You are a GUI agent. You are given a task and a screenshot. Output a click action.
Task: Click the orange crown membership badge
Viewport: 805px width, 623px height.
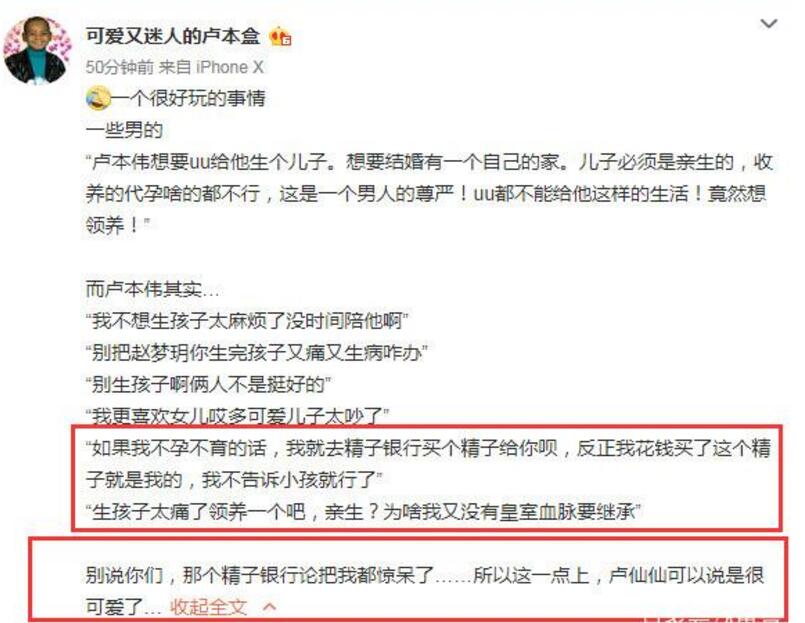coord(280,36)
